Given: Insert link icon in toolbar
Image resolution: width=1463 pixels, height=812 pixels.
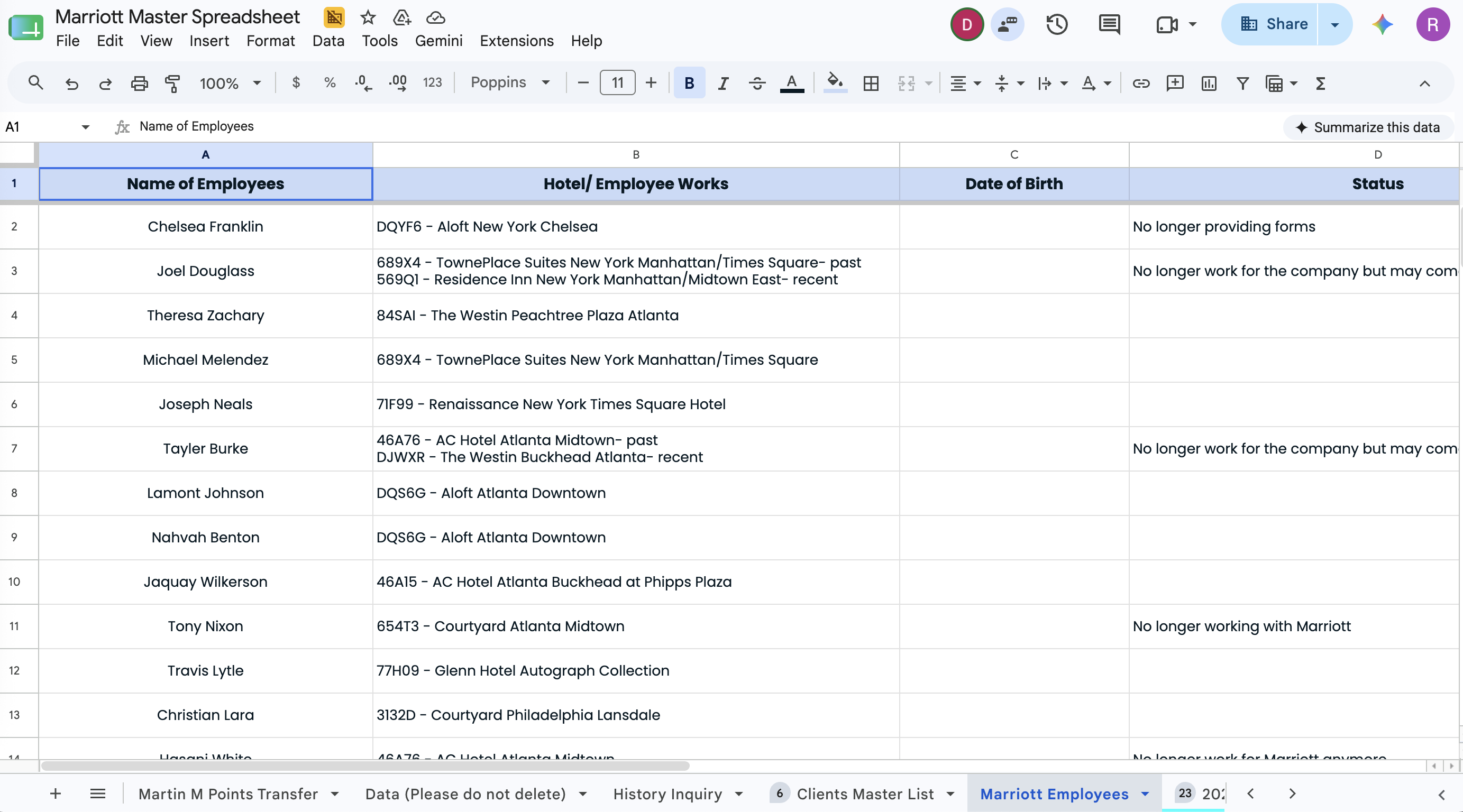Looking at the screenshot, I should (x=1141, y=84).
